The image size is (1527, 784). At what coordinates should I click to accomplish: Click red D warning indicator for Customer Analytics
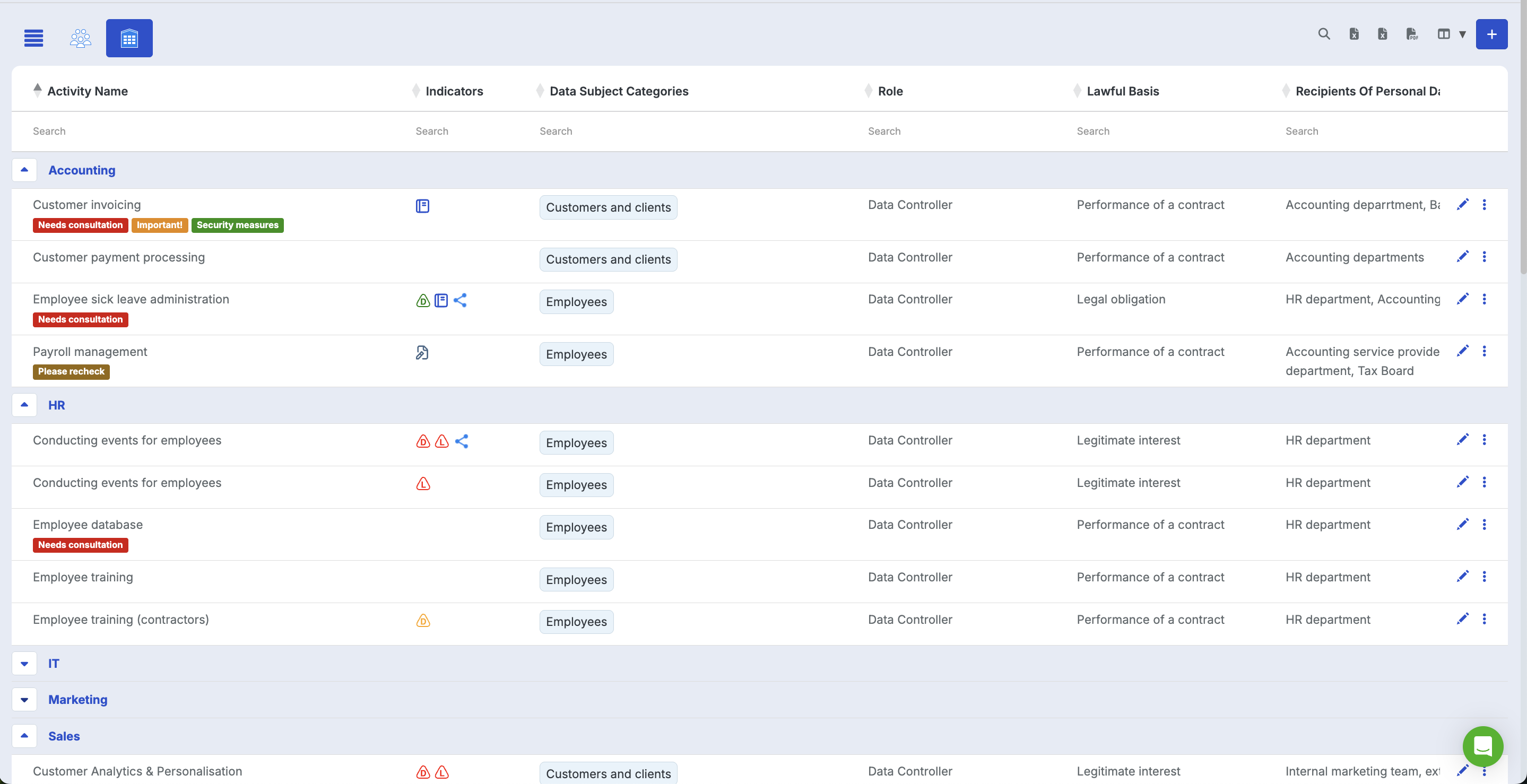coord(423,772)
